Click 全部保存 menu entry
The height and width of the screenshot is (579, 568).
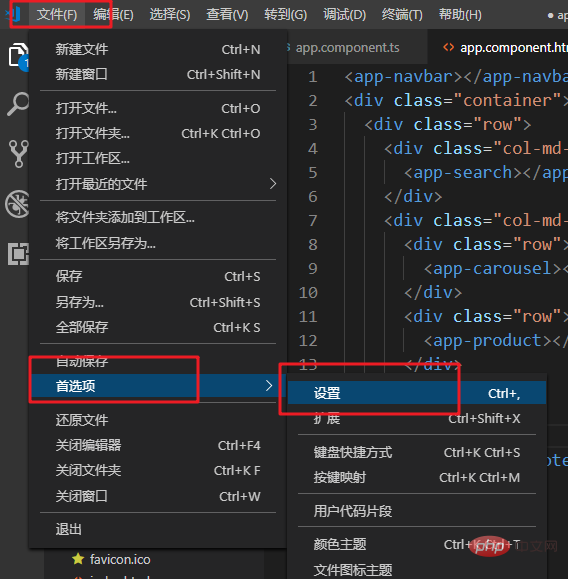pyautogui.click(x=158, y=327)
